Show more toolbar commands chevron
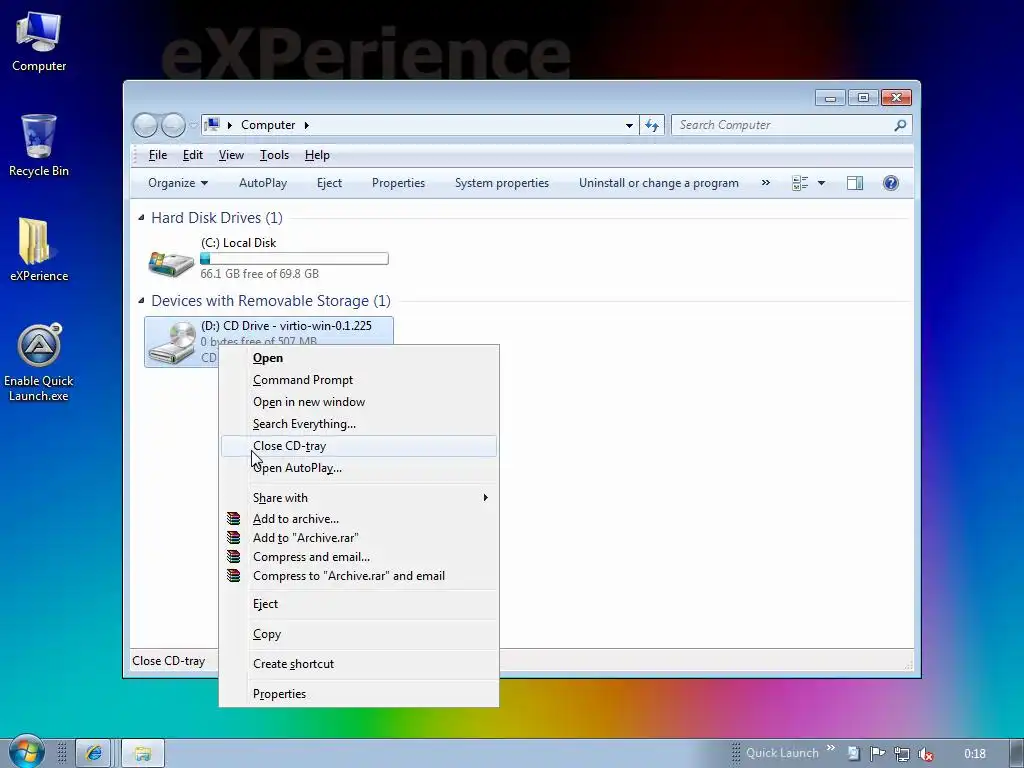Screen dimensions: 1024x768 (765, 183)
